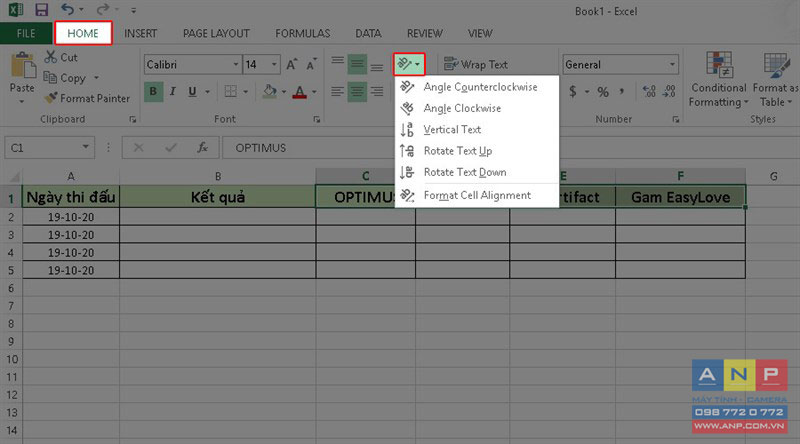Decrease font size with the small A
This screenshot has width=800, height=444.
pos(311,64)
